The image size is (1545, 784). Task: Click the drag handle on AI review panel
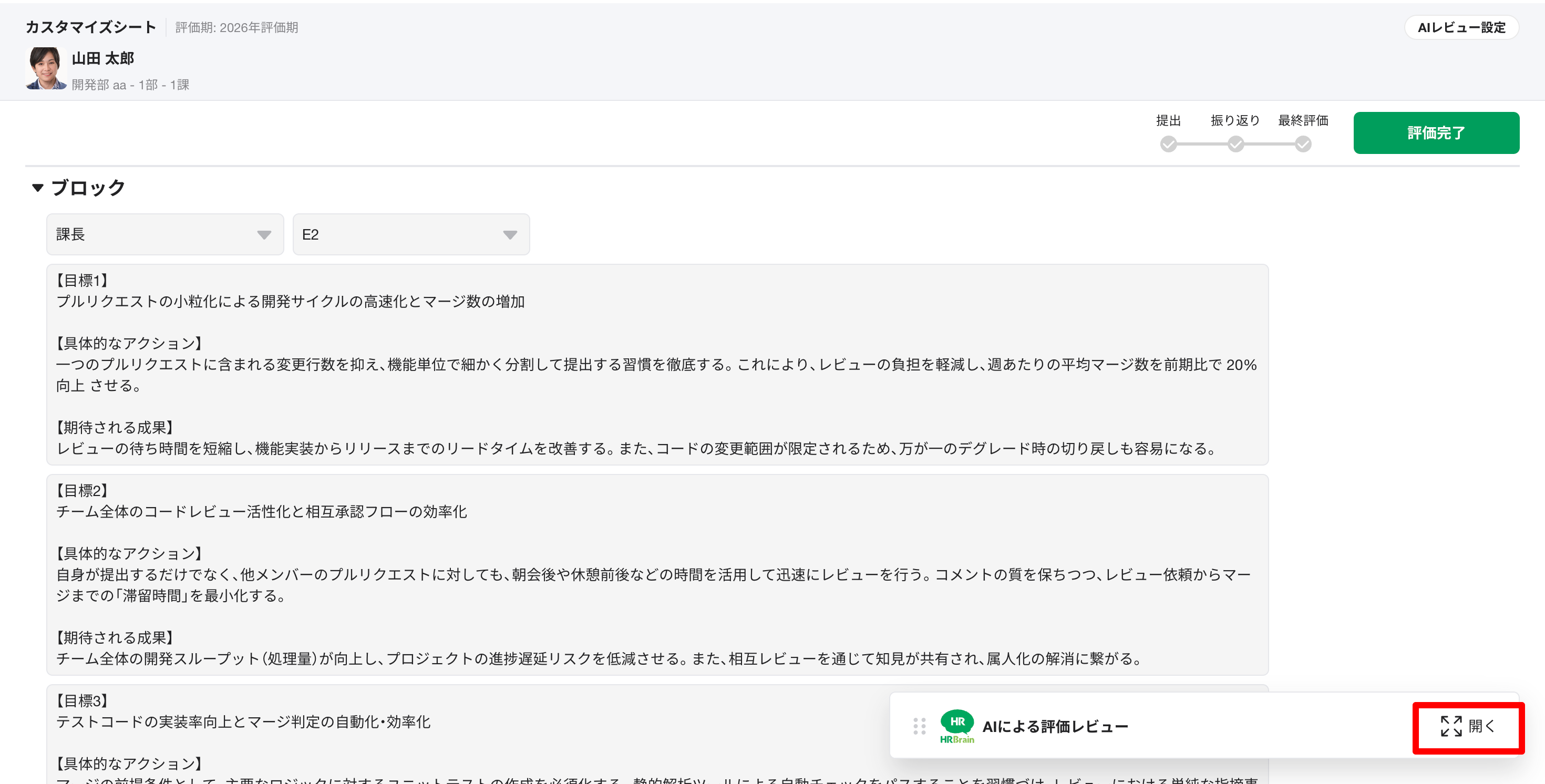pos(920,726)
